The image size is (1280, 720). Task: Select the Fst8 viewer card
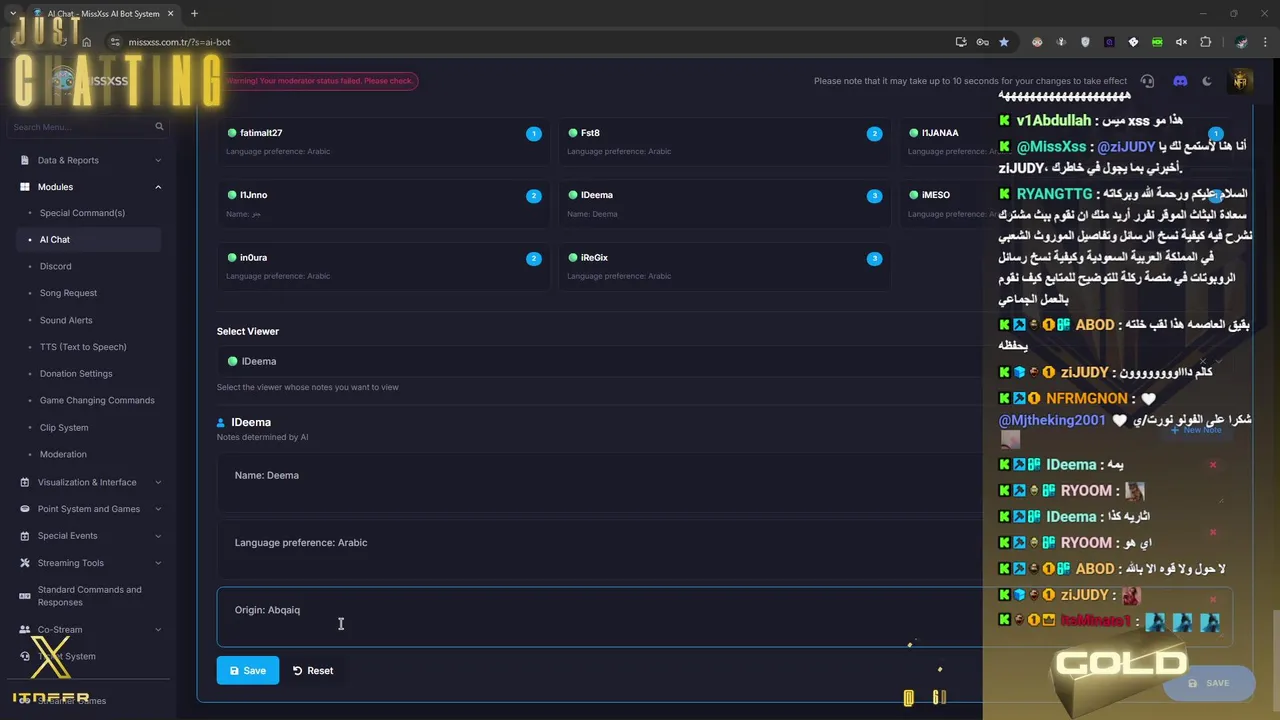pyautogui.click(x=724, y=141)
